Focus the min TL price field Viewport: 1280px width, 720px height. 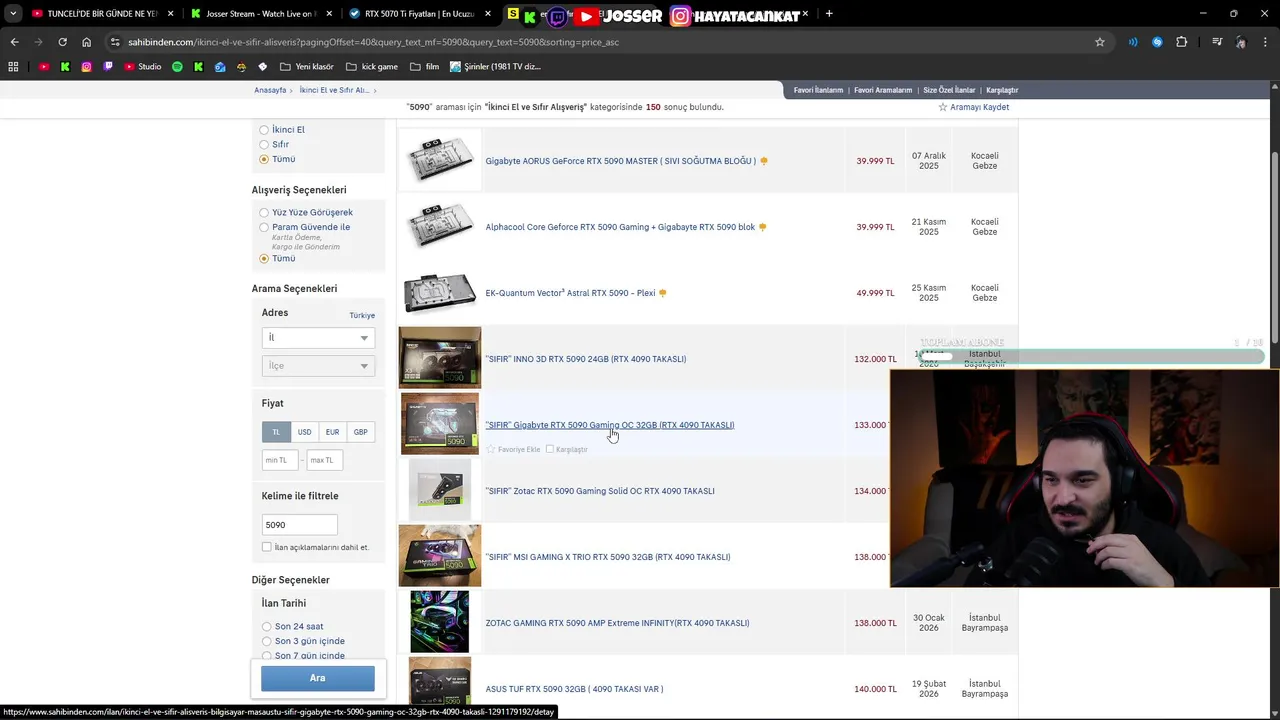pyautogui.click(x=280, y=460)
